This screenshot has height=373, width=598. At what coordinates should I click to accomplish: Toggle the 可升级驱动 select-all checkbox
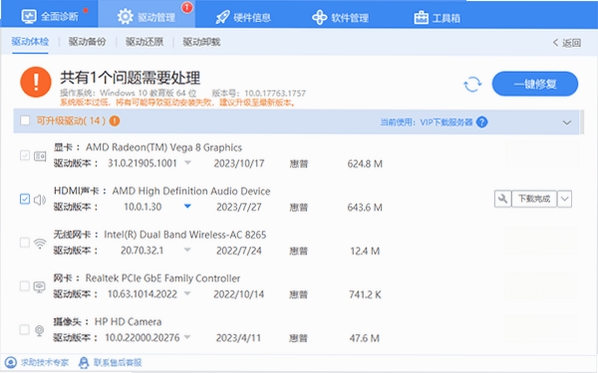pos(25,121)
